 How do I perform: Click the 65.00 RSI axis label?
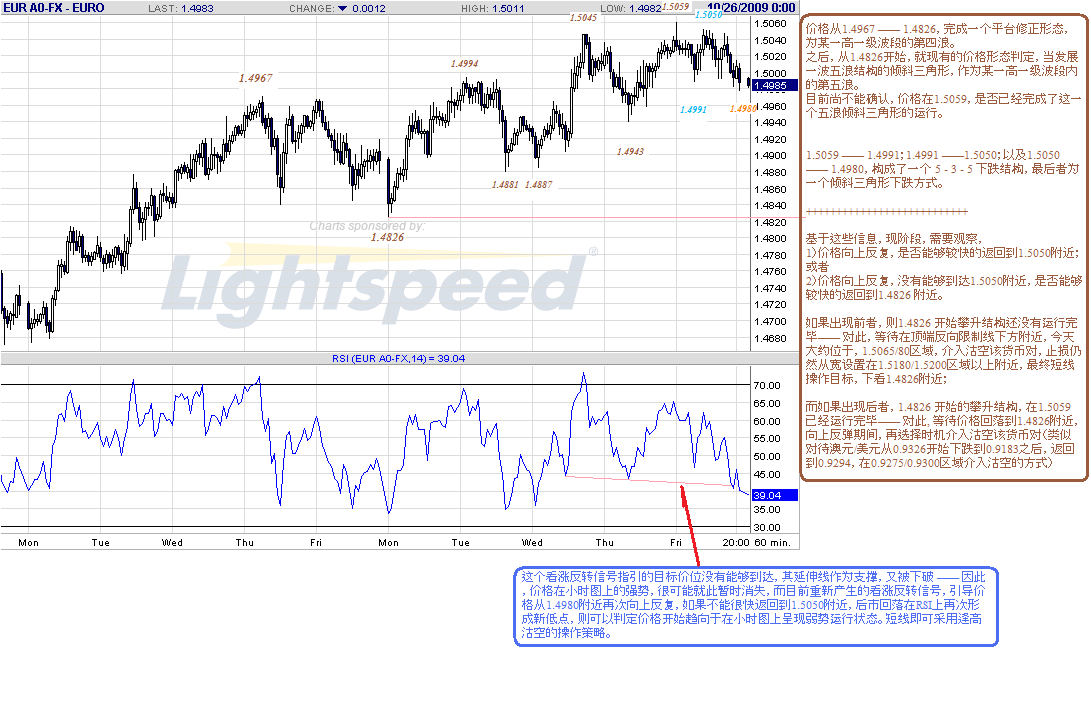click(767, 404)
